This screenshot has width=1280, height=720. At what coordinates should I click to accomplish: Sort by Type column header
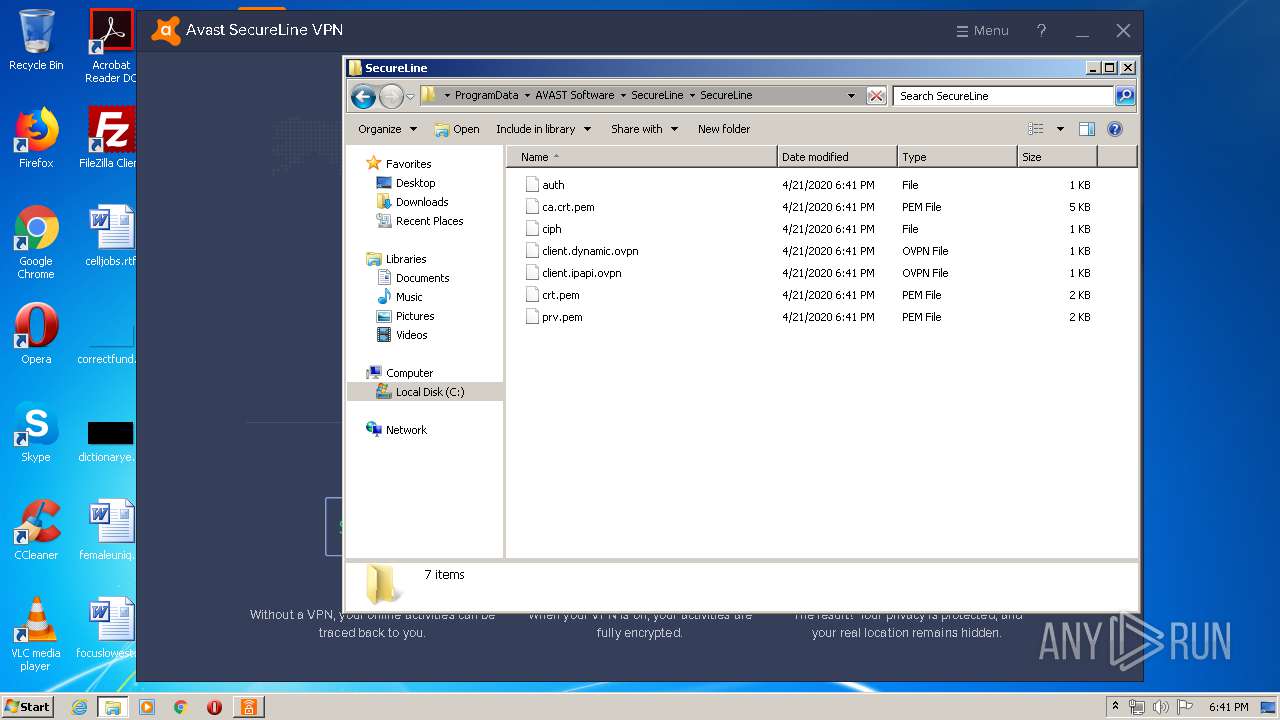coord(957,157)
